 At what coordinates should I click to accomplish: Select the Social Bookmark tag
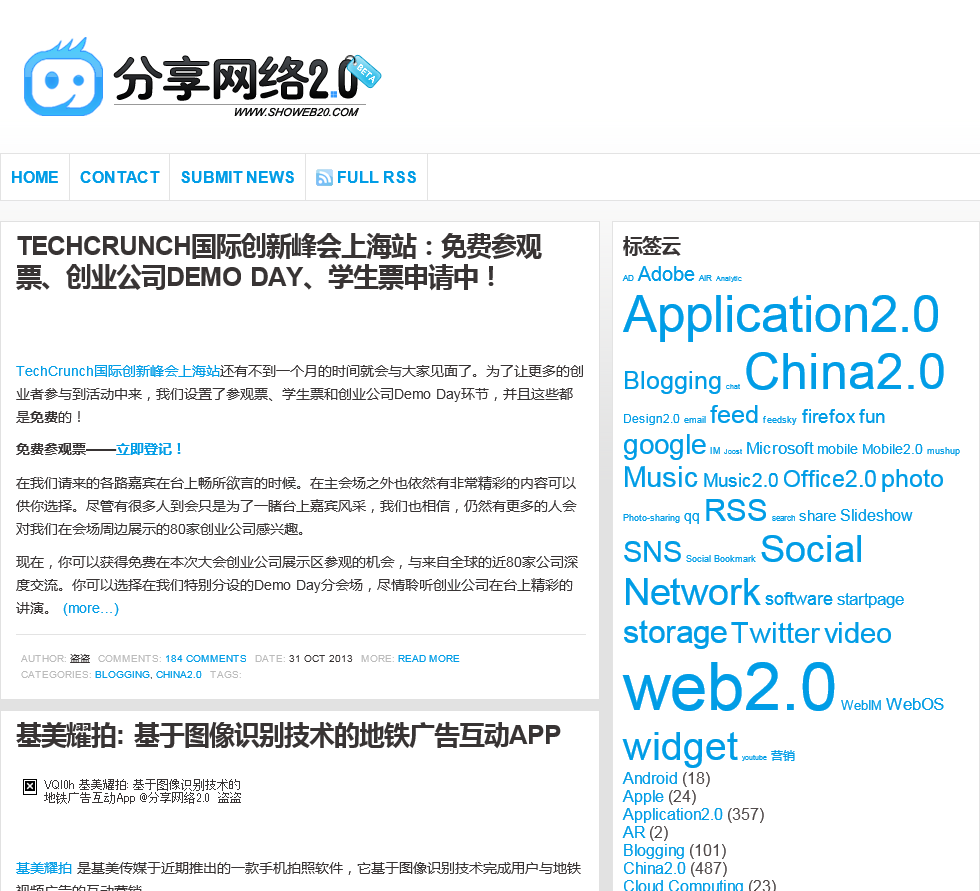pos(721,559)
